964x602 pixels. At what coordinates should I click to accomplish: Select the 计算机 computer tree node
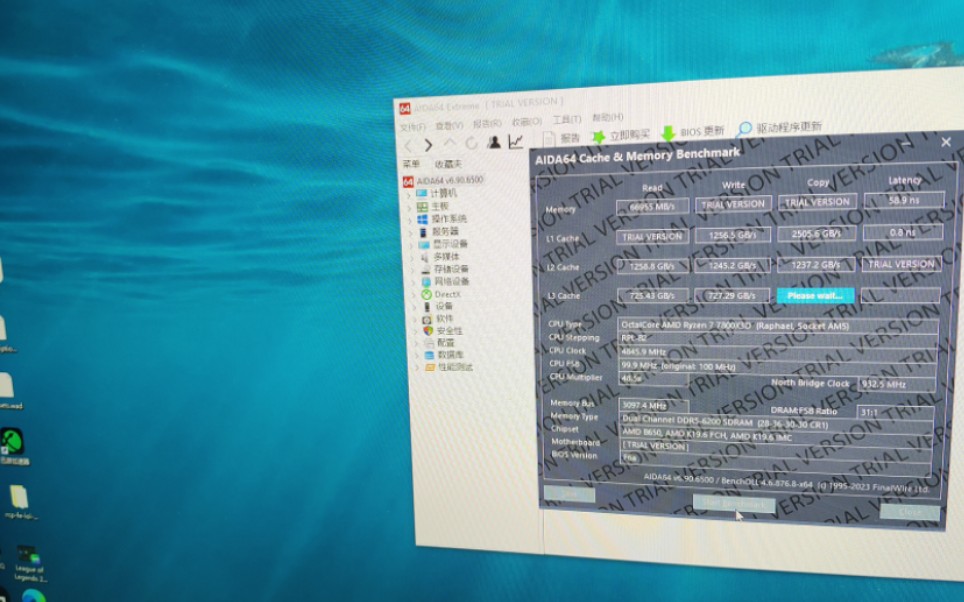point(437,193)
